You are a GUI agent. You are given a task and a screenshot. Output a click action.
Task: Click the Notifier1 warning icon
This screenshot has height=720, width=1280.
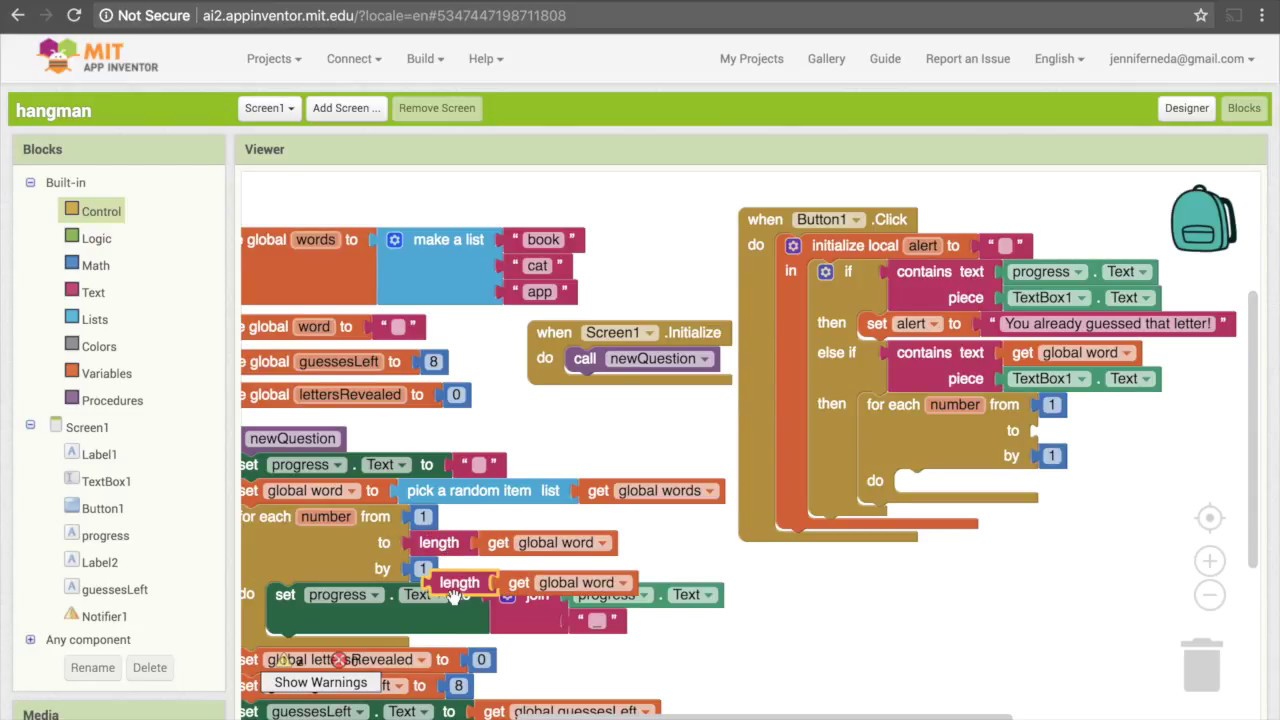[x=71, y=614]
